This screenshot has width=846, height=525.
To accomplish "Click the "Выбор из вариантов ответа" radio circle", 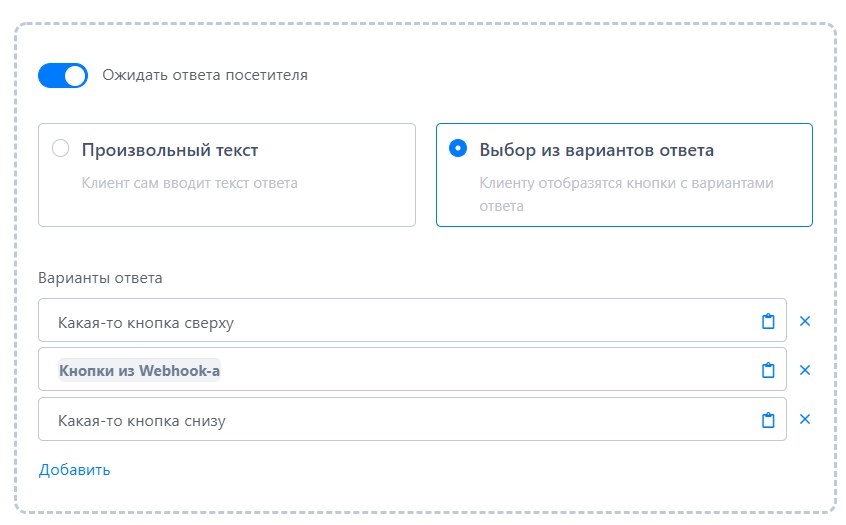I will point(458,148).
